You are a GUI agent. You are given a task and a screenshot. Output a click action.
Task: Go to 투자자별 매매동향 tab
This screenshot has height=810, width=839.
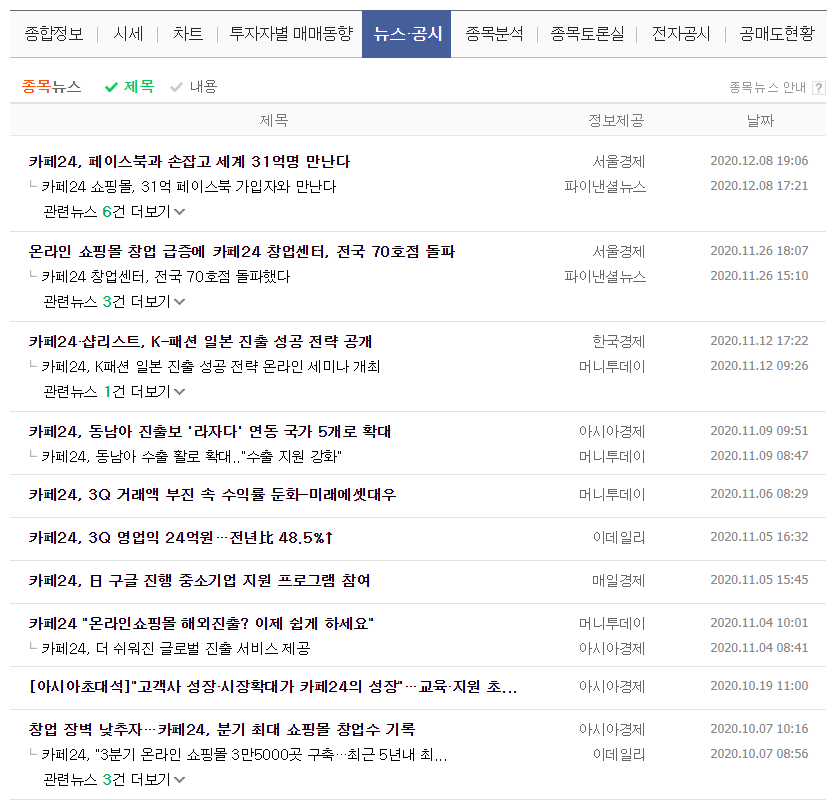[x=291, y=34]
